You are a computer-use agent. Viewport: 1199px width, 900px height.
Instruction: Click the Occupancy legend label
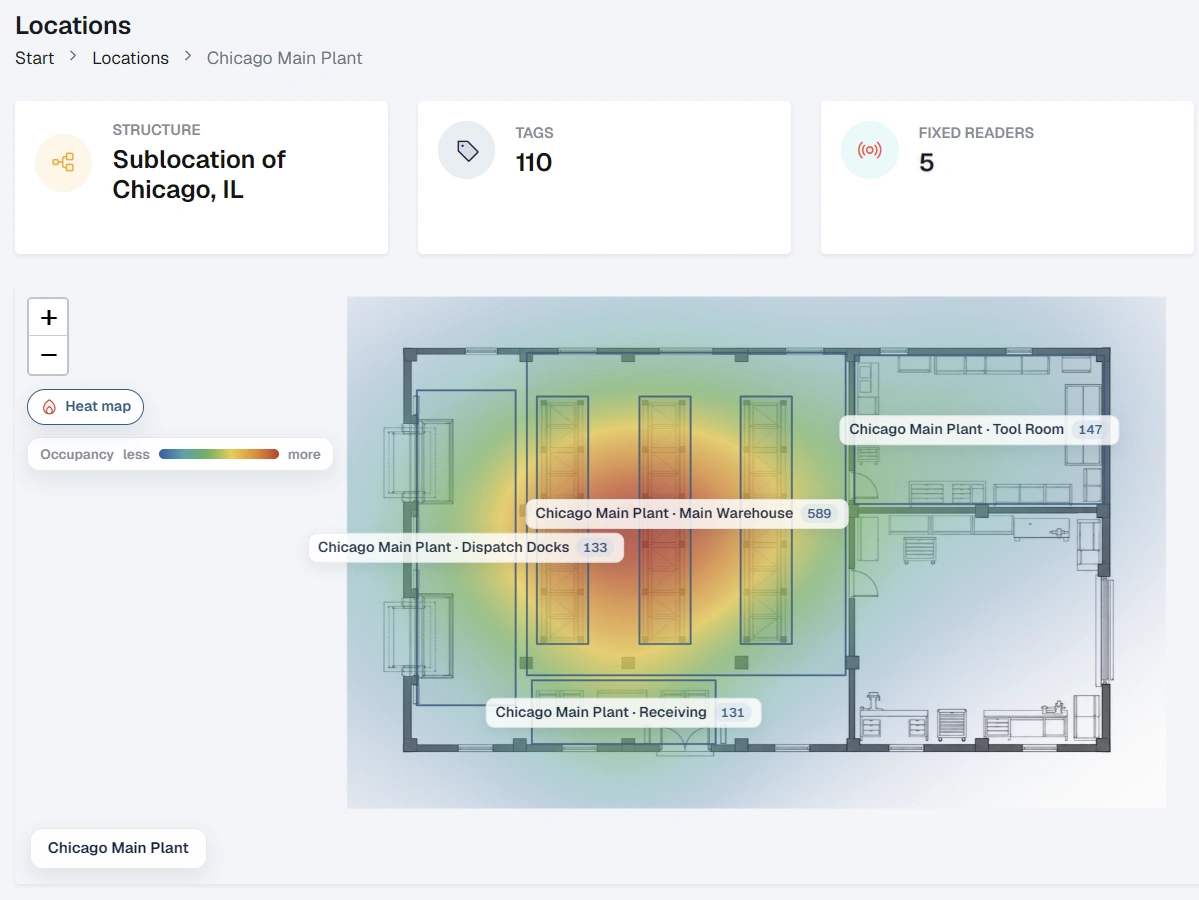point(76,454)
